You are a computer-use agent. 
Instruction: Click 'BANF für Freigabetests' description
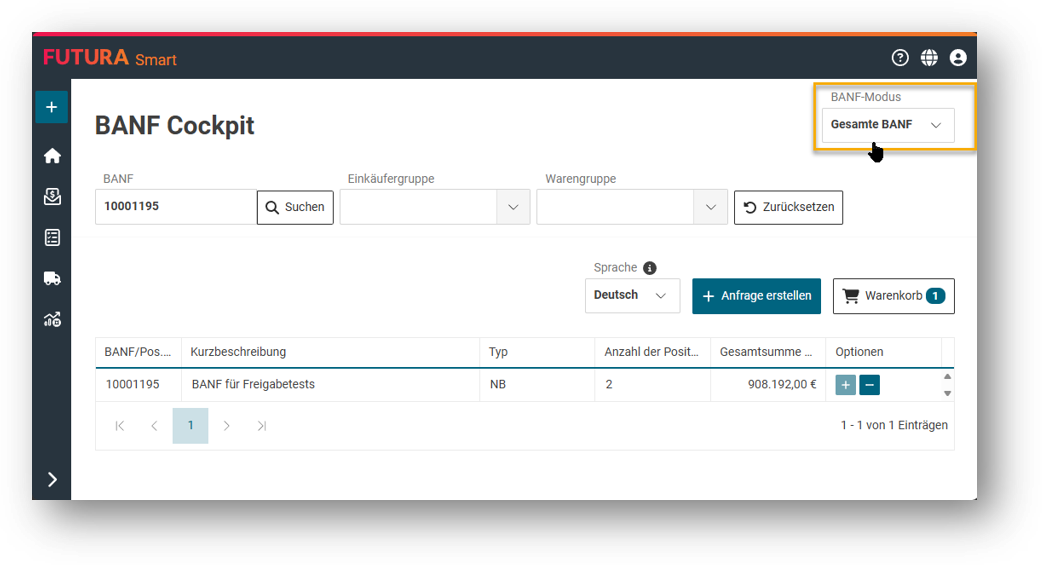tap(253, 384)
